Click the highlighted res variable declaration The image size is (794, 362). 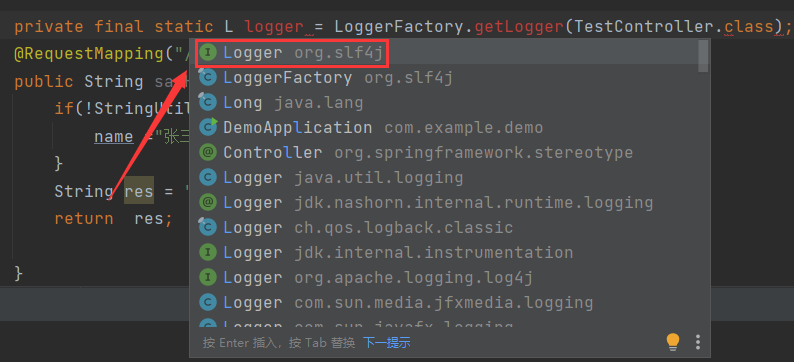pos(139,191)
